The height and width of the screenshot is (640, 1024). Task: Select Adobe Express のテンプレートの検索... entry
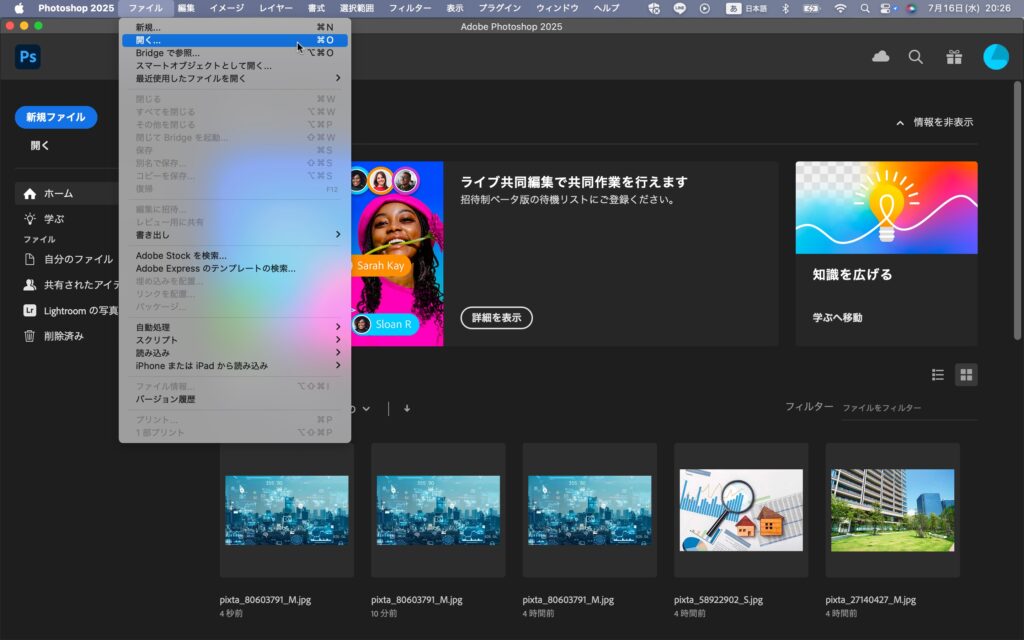click(235, 268)
